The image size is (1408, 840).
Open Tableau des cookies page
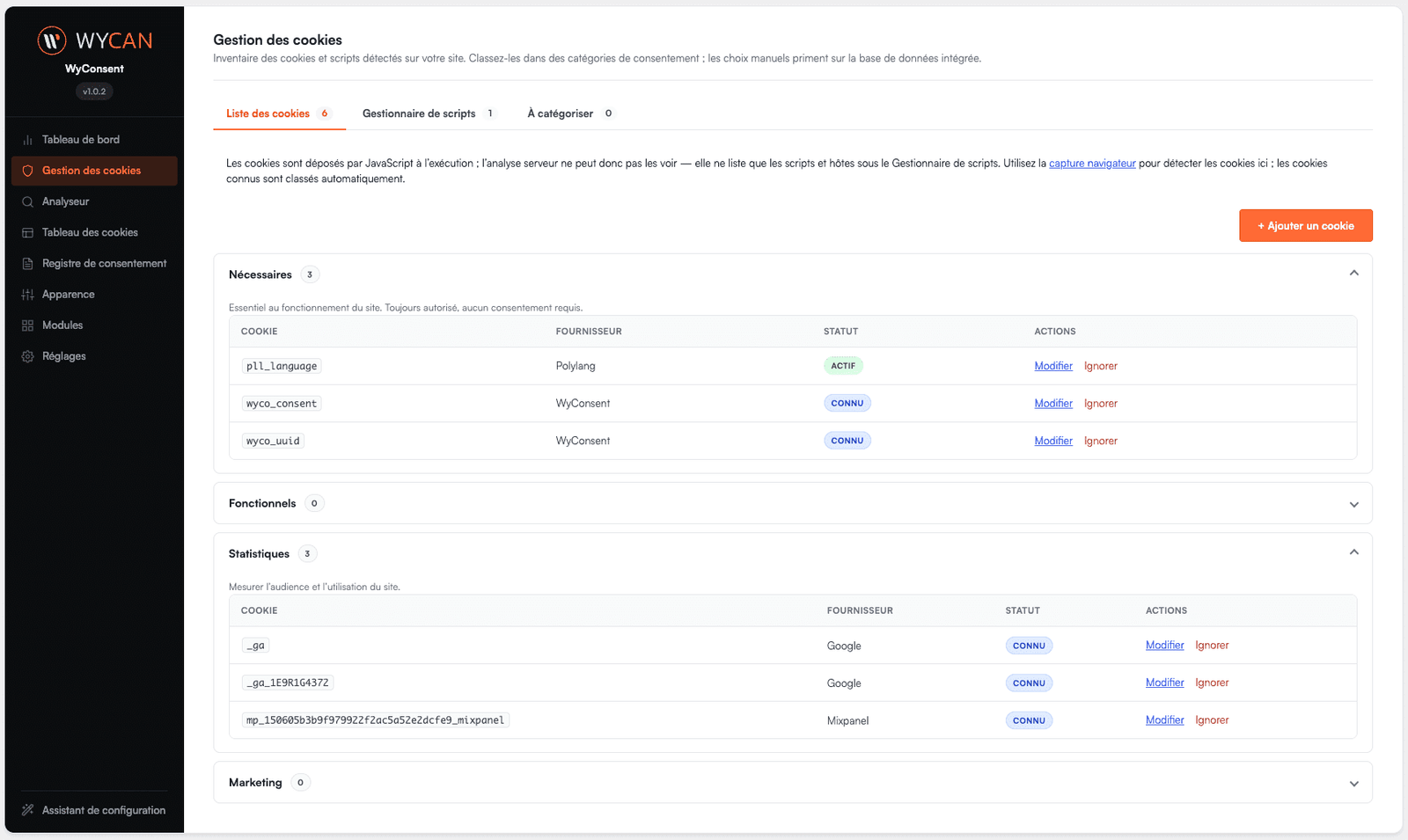(x=90, y=232)
